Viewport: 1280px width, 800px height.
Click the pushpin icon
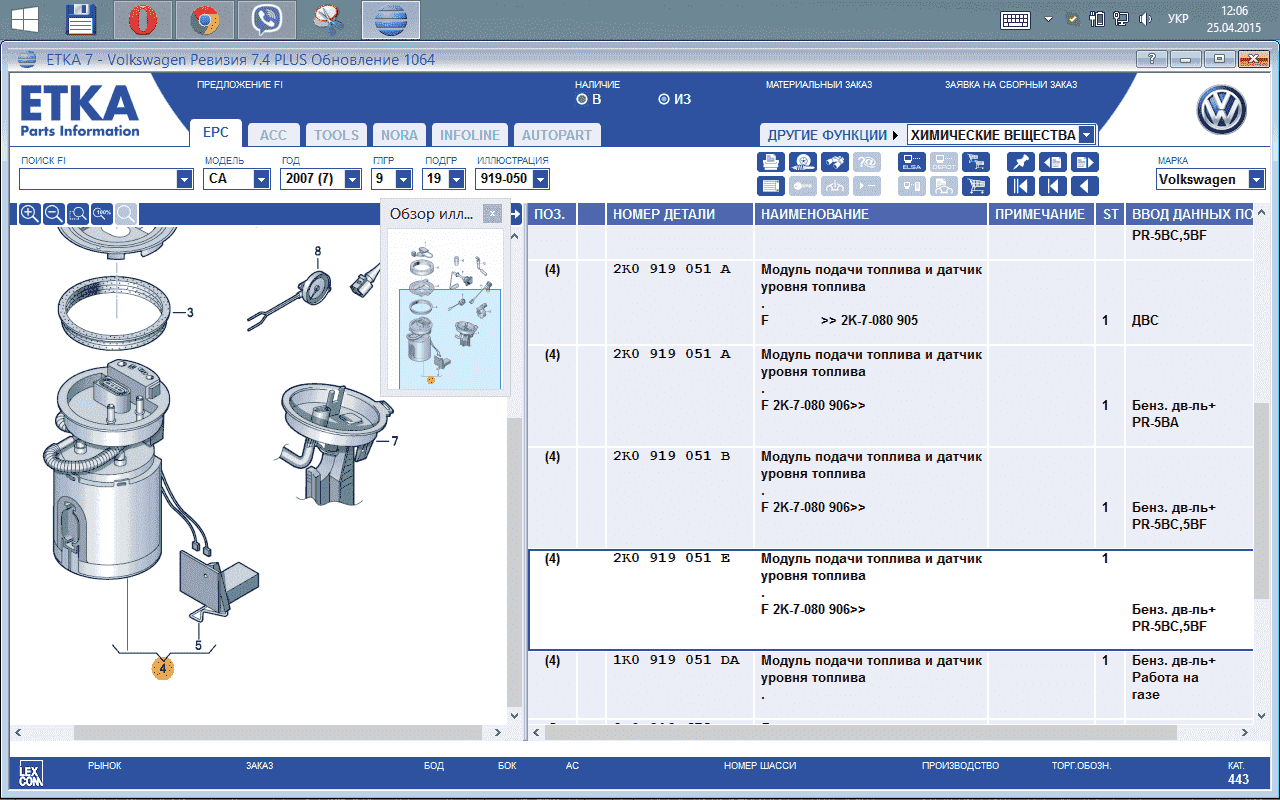pyautogui.click(x=1021, y=162)
